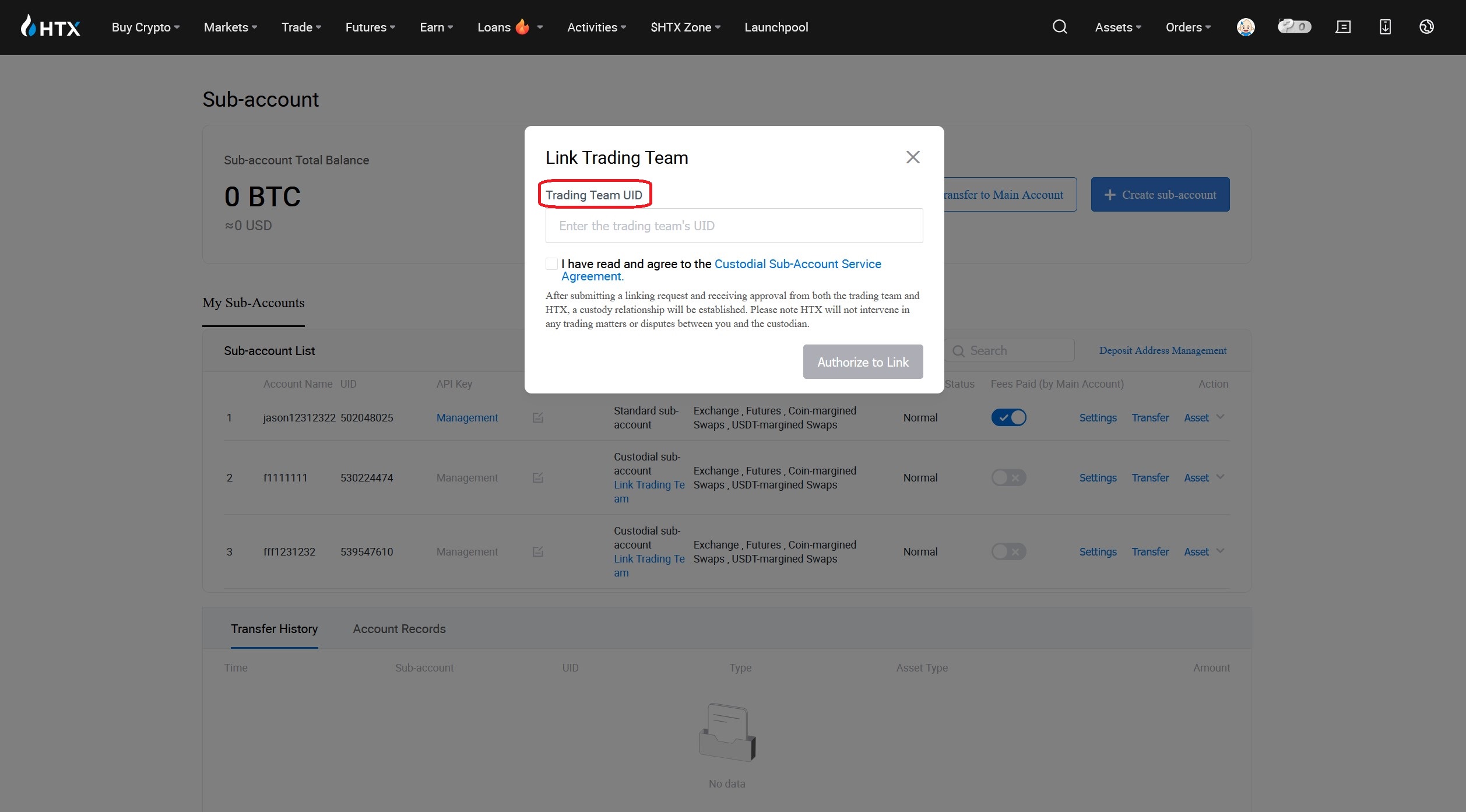Click the trading team UID input field
This screenshot has height=812, width=1466.
[733, 226]
